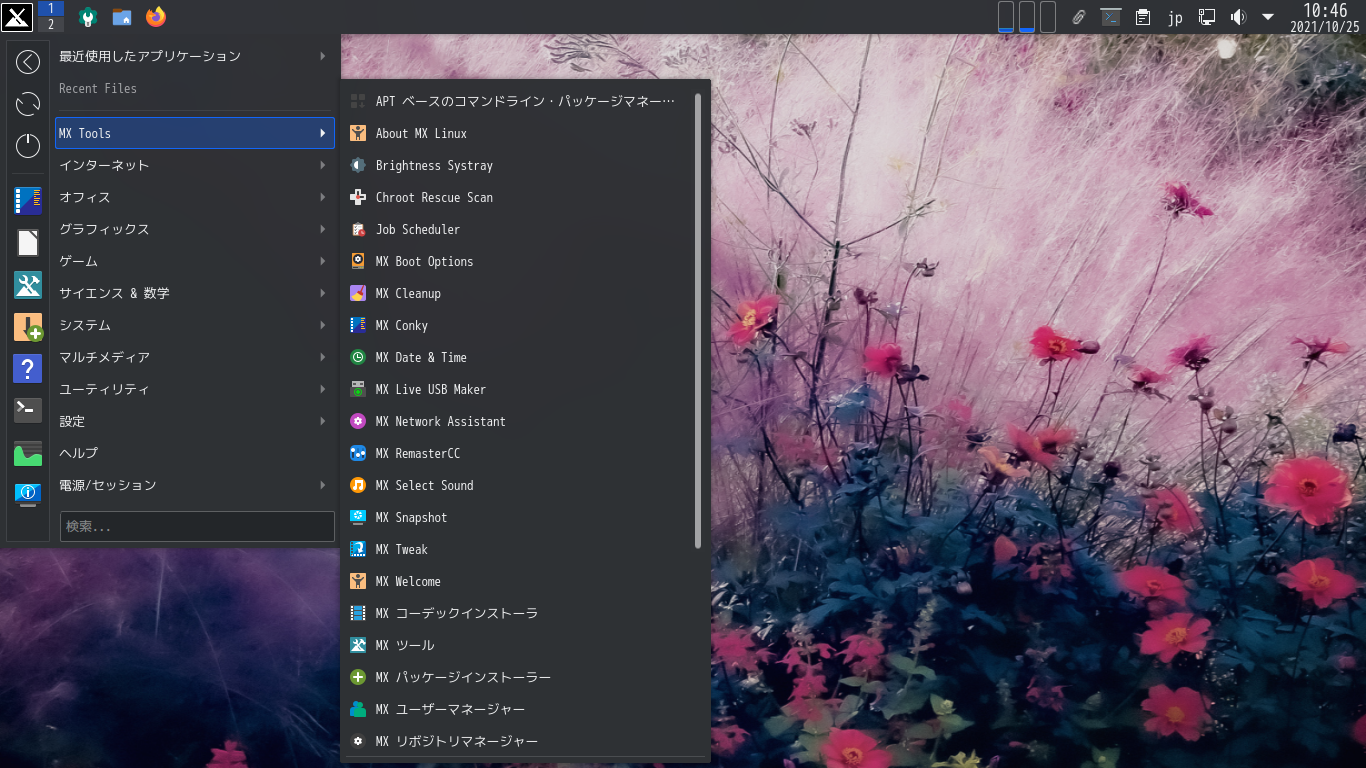
Task: Launch MX RemasterCC icon
Action: (x=358, y=453)
